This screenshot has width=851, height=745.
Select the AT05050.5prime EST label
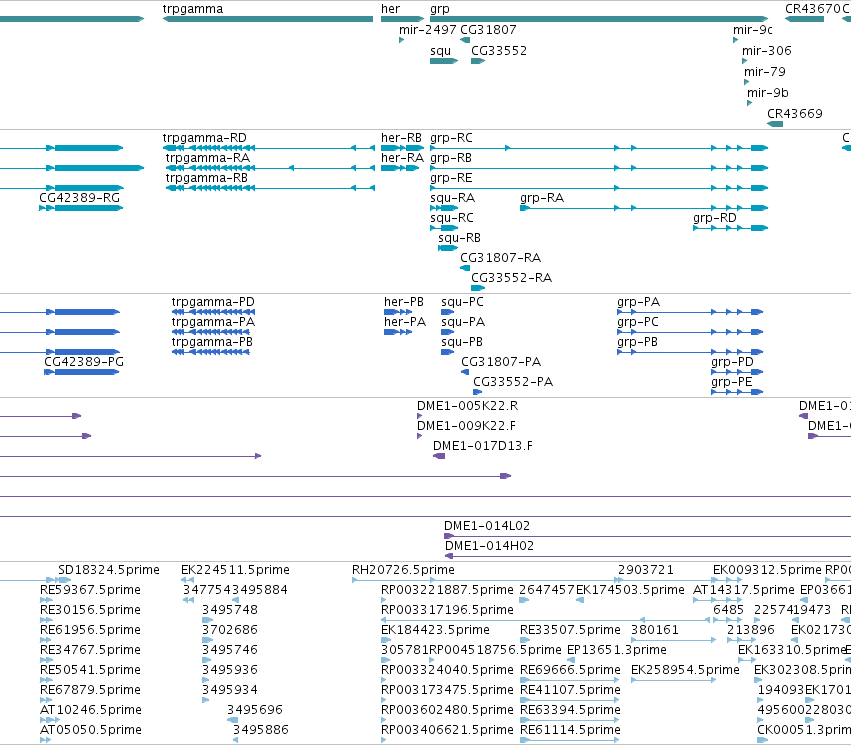[91, 730]
